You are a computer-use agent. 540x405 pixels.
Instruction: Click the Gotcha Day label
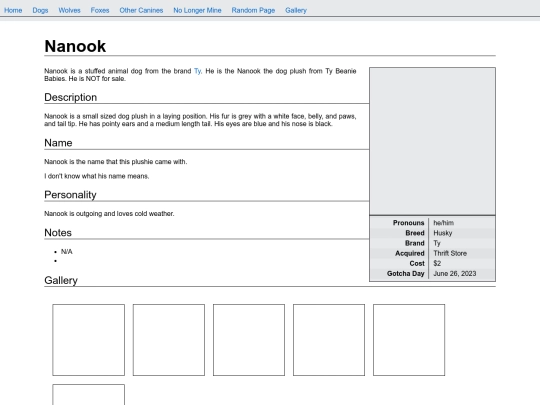tap(406, 273)
